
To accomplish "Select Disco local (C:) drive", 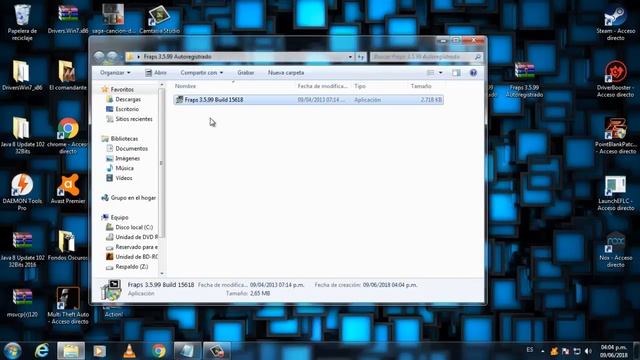I will pyautogui.click(x=134, y=227).
